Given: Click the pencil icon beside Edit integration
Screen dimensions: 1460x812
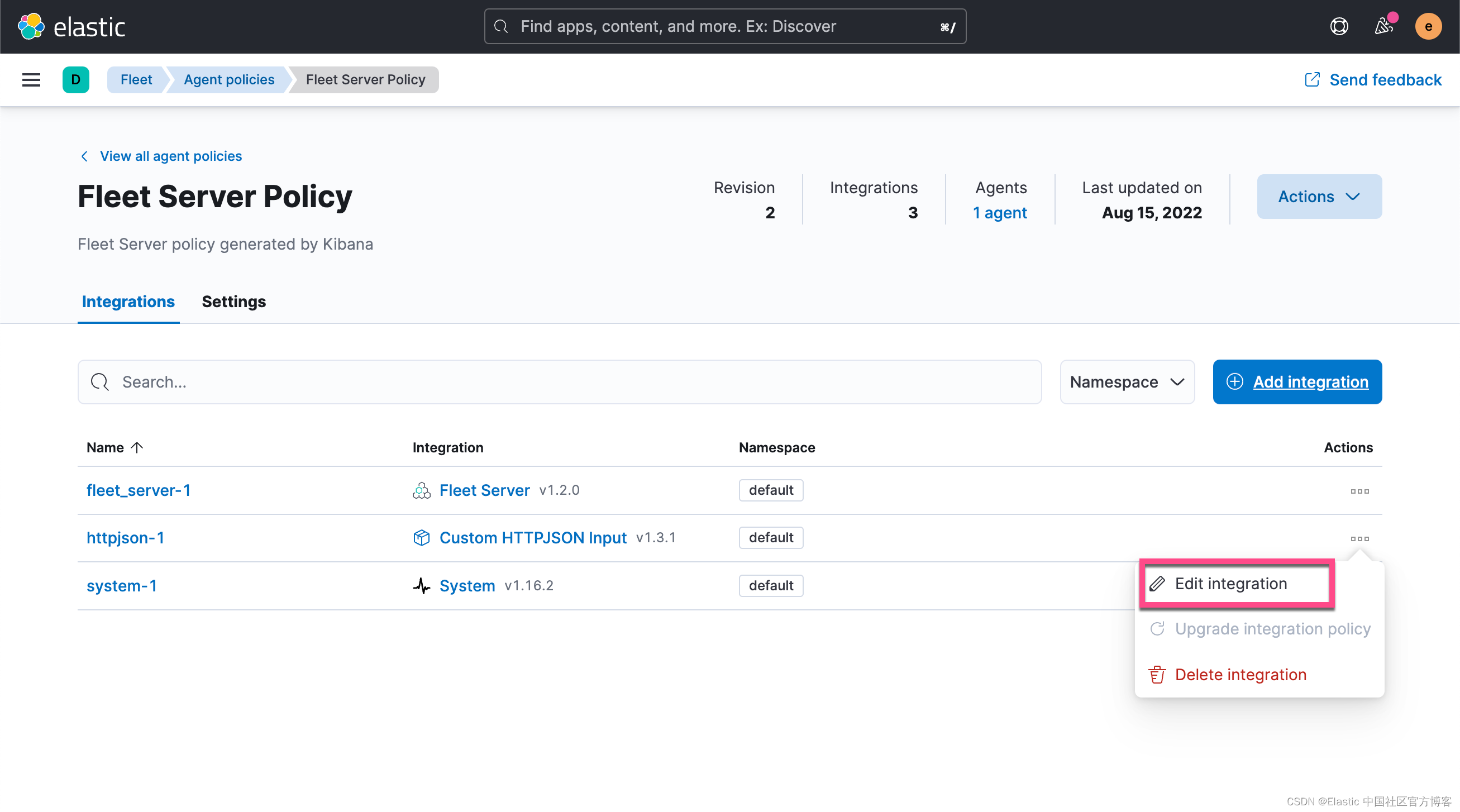Looking at the screenshot, I should point(1157,583).
